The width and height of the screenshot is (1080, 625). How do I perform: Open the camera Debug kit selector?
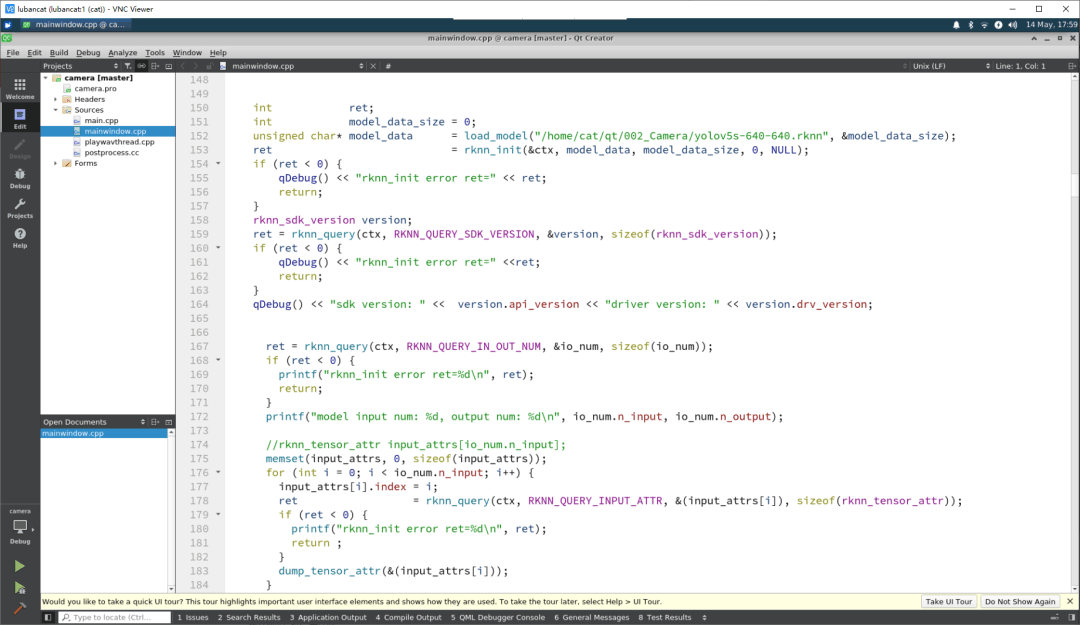(20, 527)
